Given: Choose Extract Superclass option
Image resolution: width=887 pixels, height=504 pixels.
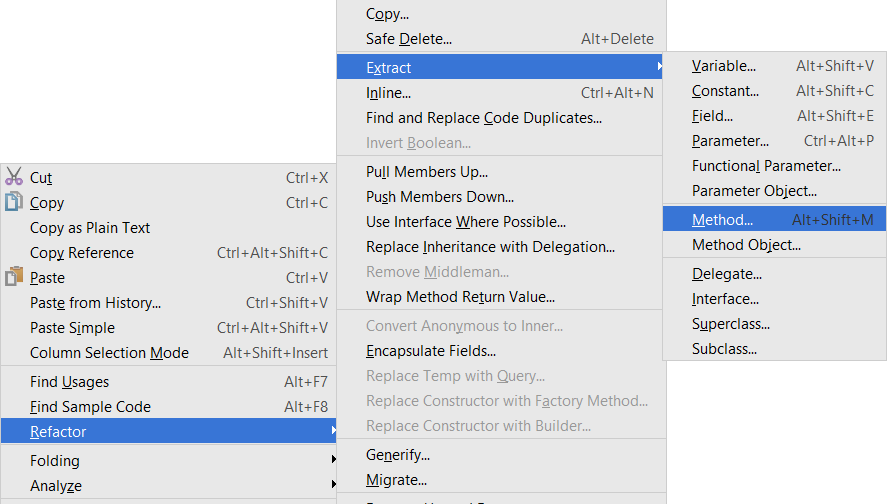Looking at the screenshot, I should 730,324.
